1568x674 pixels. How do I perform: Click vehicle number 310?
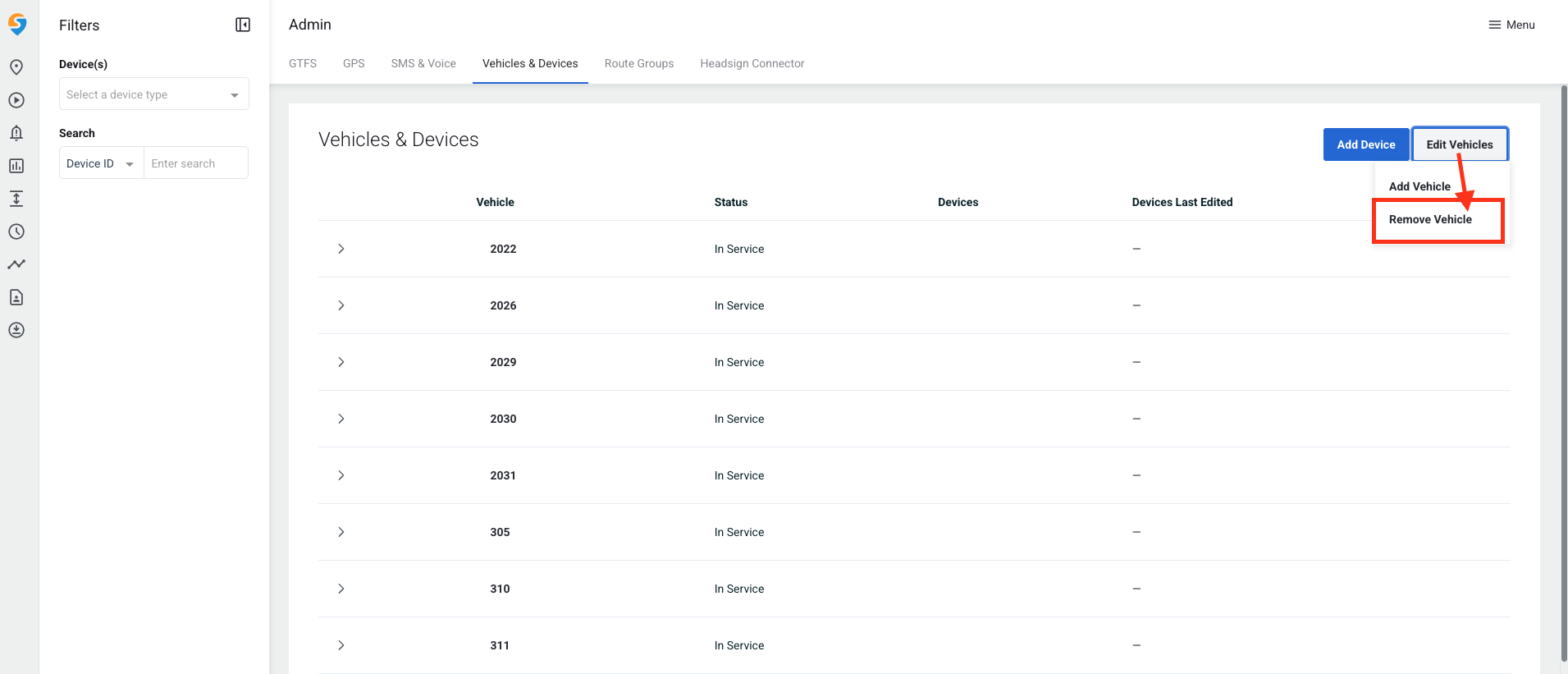[500, 589]
